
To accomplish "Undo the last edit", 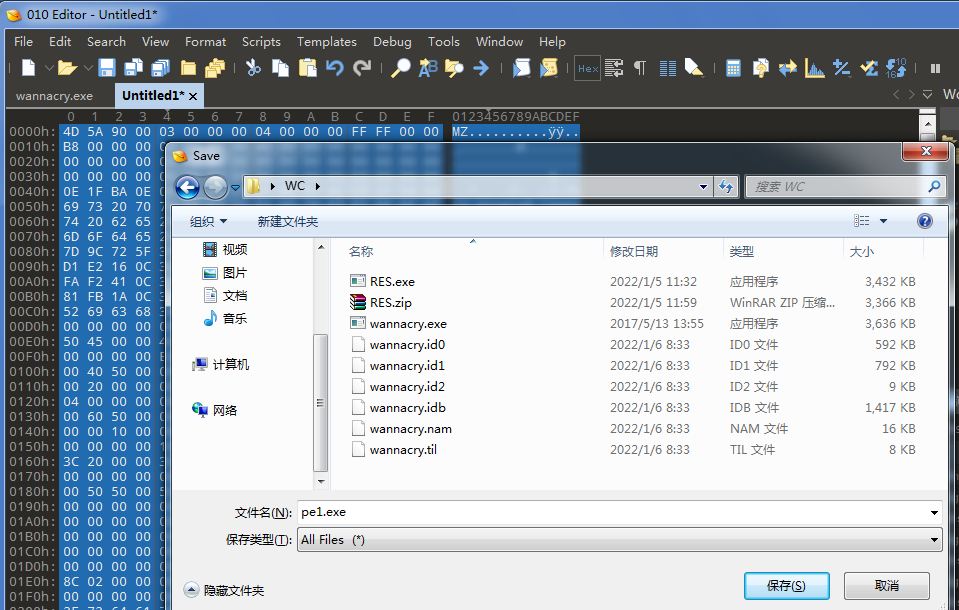I will point(335,68).
